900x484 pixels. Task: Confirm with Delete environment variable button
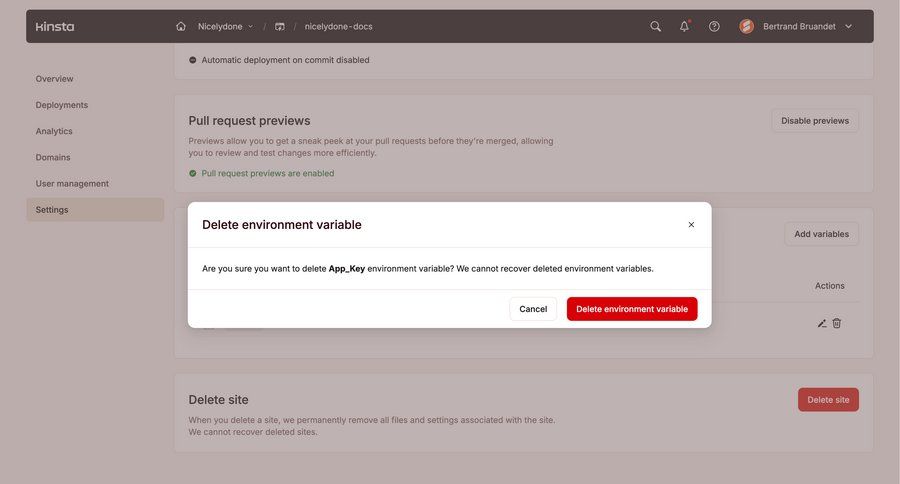(x=632, y=309)
